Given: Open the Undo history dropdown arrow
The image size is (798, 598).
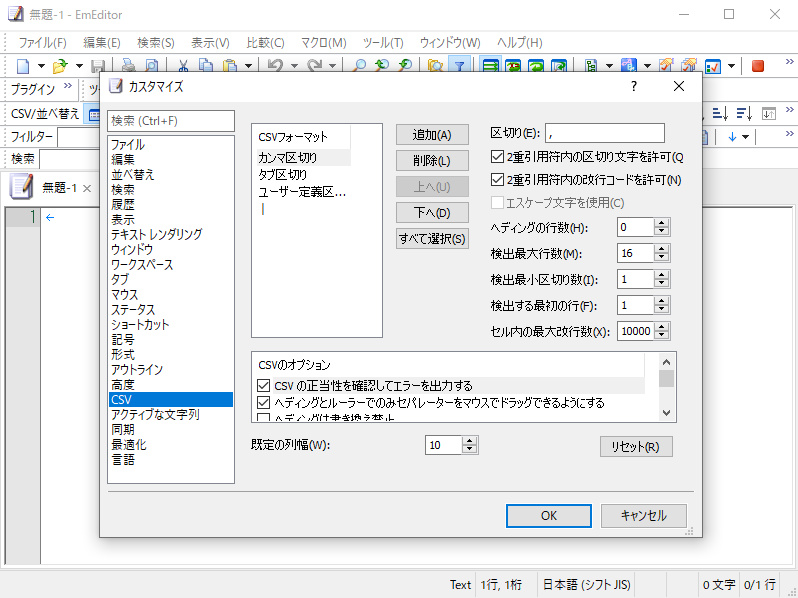Looking at the screenshot, I should point(294,66).
